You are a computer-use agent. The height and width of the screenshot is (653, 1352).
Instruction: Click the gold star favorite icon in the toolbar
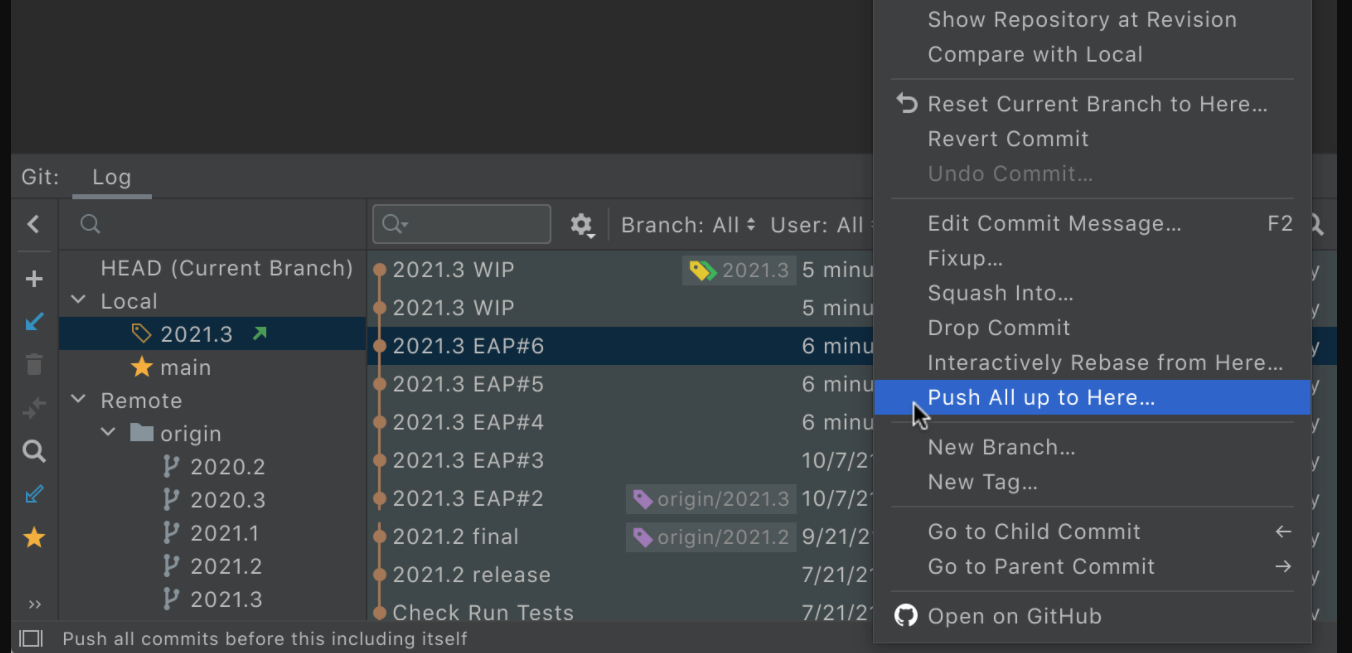pyautogui.click(x=34, y=538)
